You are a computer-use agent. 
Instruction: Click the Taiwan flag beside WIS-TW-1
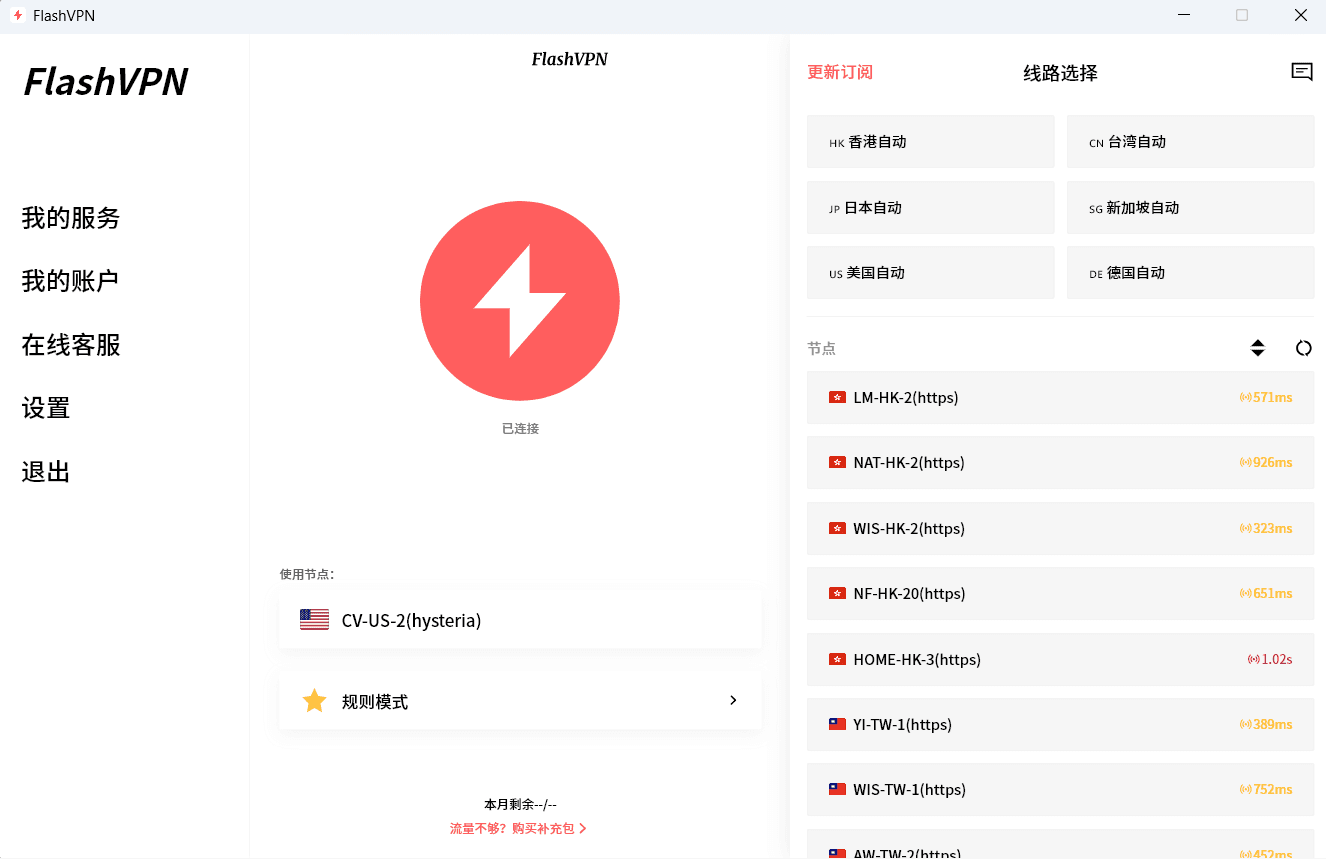click(x=837, y=789)
